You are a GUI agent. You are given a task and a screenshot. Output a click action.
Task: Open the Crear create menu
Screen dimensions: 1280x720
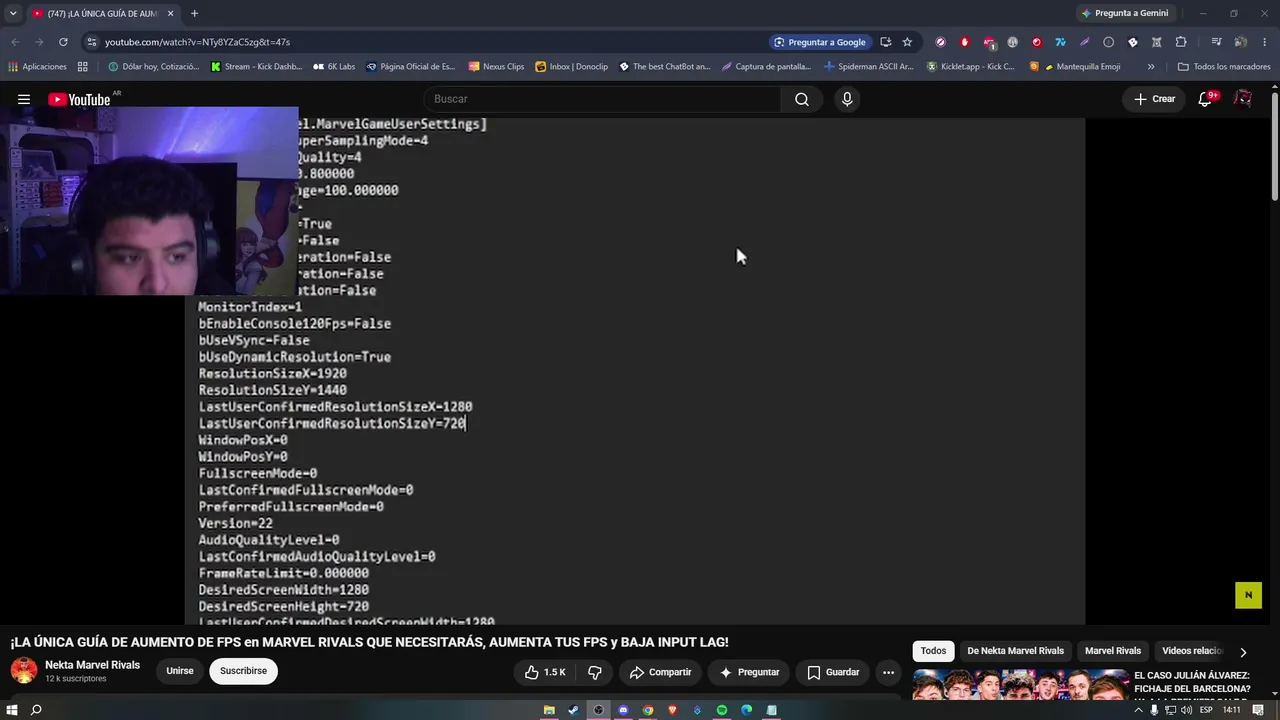click(1154, 99)
